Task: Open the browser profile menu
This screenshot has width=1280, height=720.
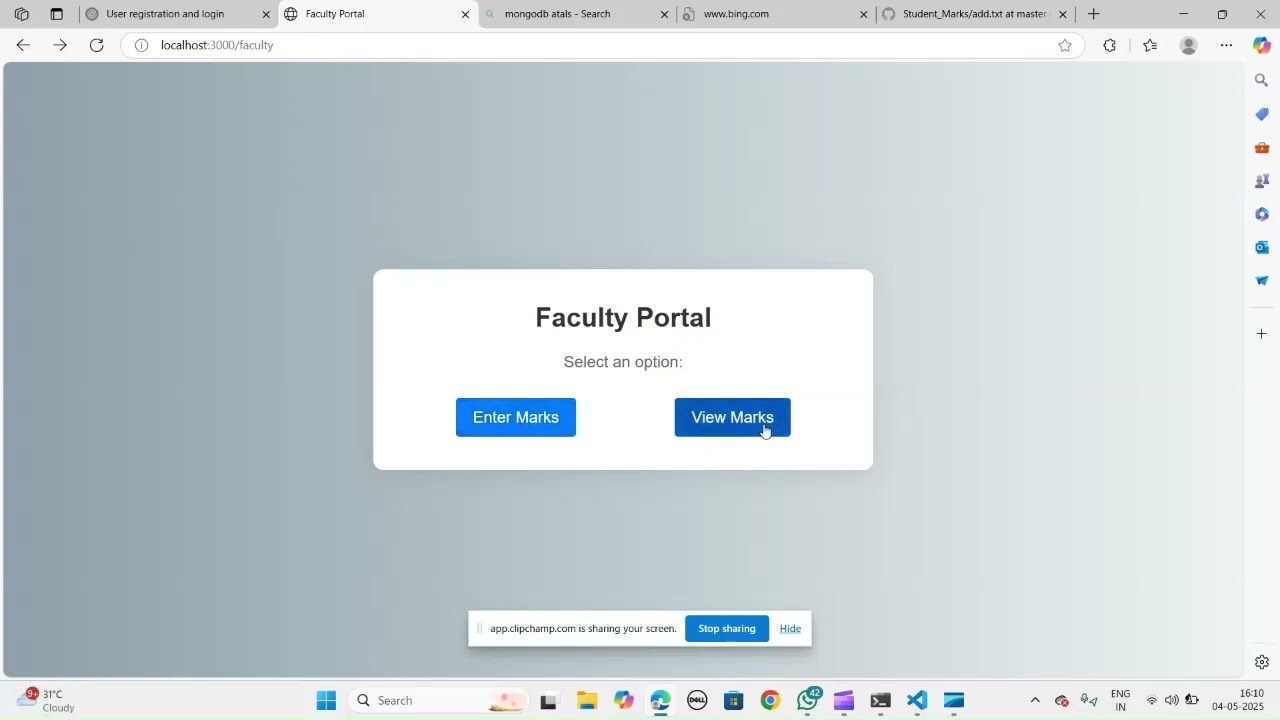Action: point(1189,45)
